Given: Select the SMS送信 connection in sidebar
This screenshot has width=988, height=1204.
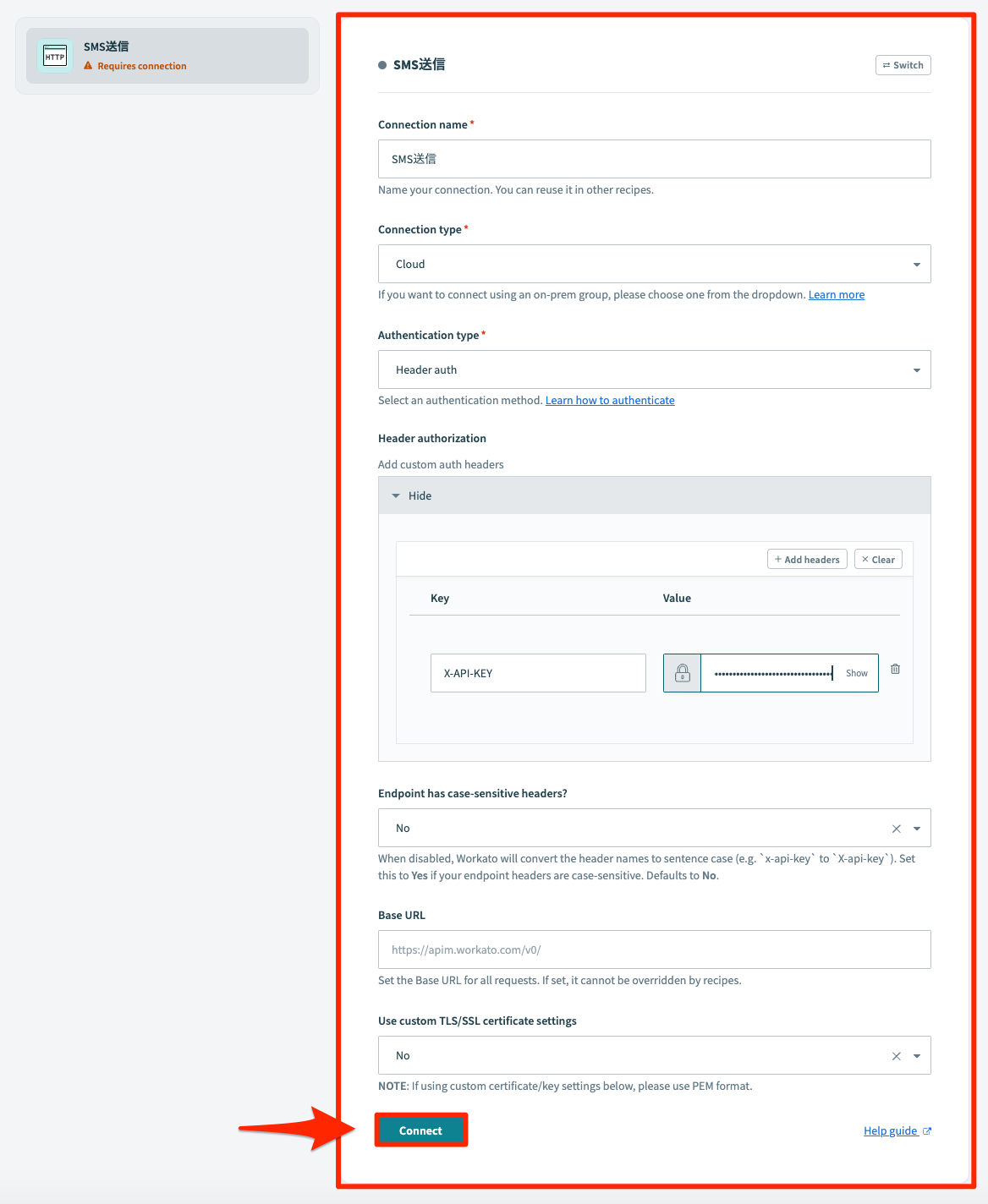Looking at the screenshot, I should [167, 56].
